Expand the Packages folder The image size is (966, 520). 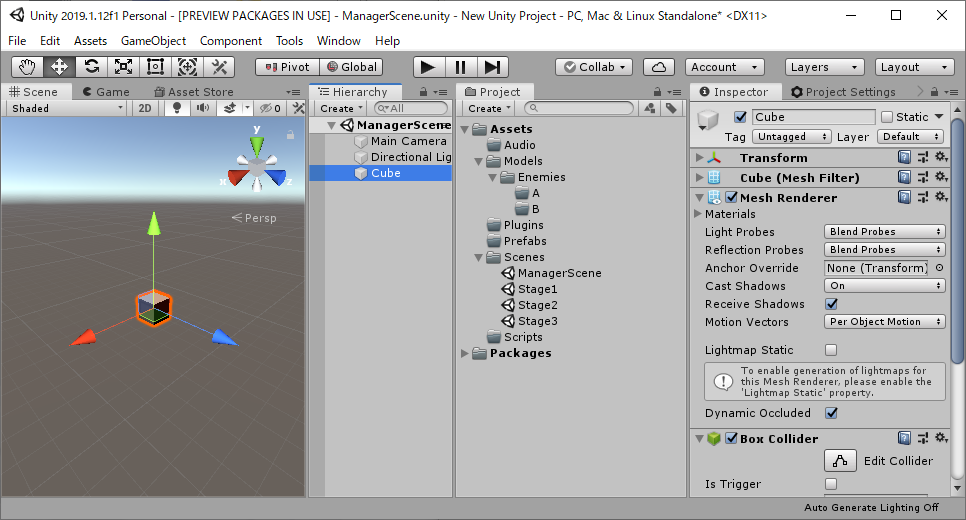(x=465, y=353)
